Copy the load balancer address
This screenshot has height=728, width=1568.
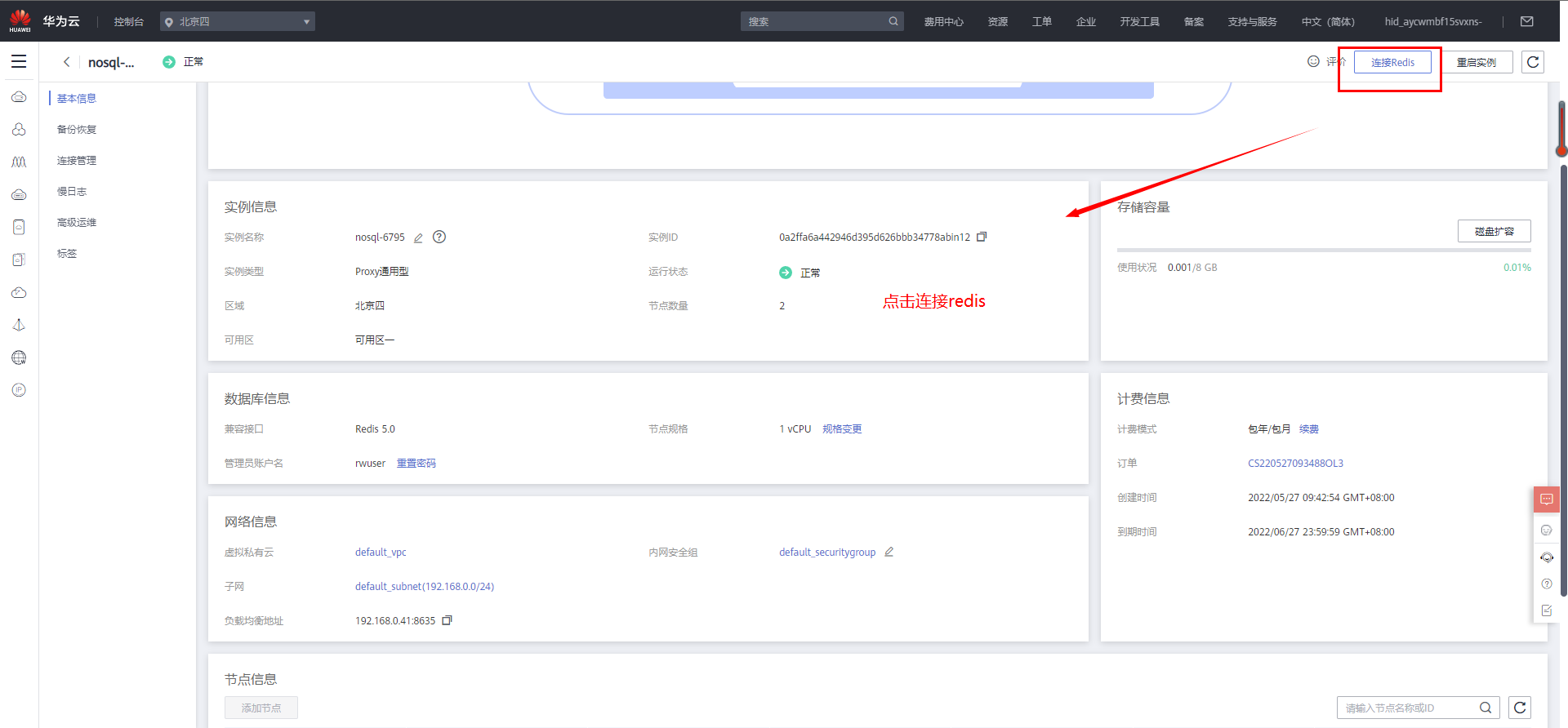coord(447,620)
